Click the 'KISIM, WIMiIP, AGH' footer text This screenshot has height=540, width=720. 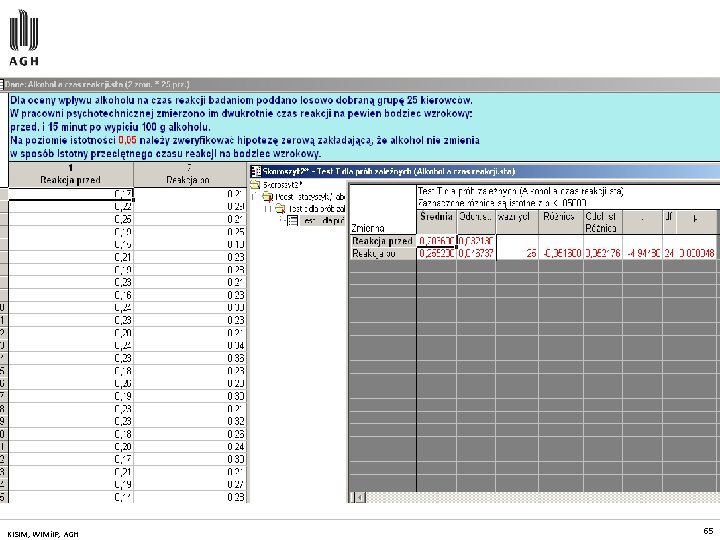(43, 534)
